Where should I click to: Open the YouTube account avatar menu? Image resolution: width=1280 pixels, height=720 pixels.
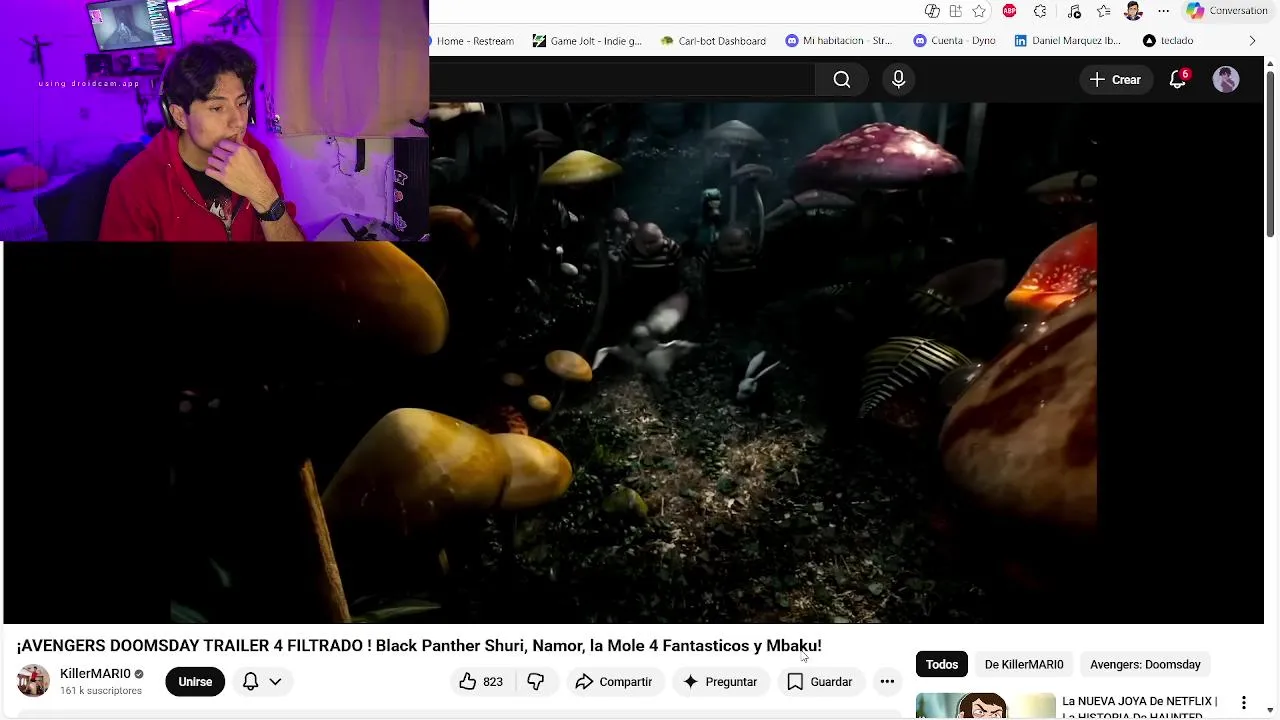(1226, 80)
